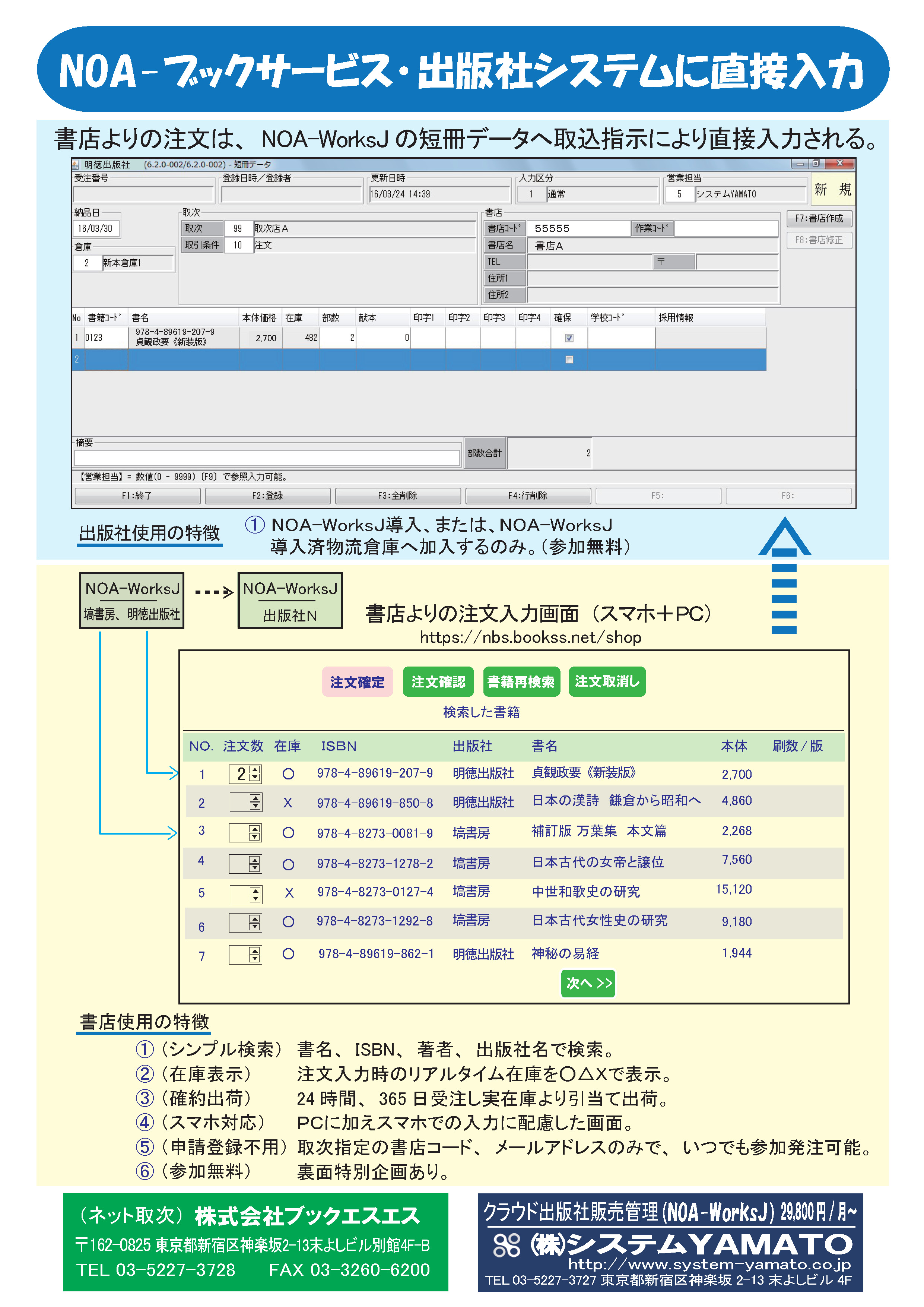Click F7:書店作成 create bookstore button
The image size is (924, 1307).
pos(819,218)
